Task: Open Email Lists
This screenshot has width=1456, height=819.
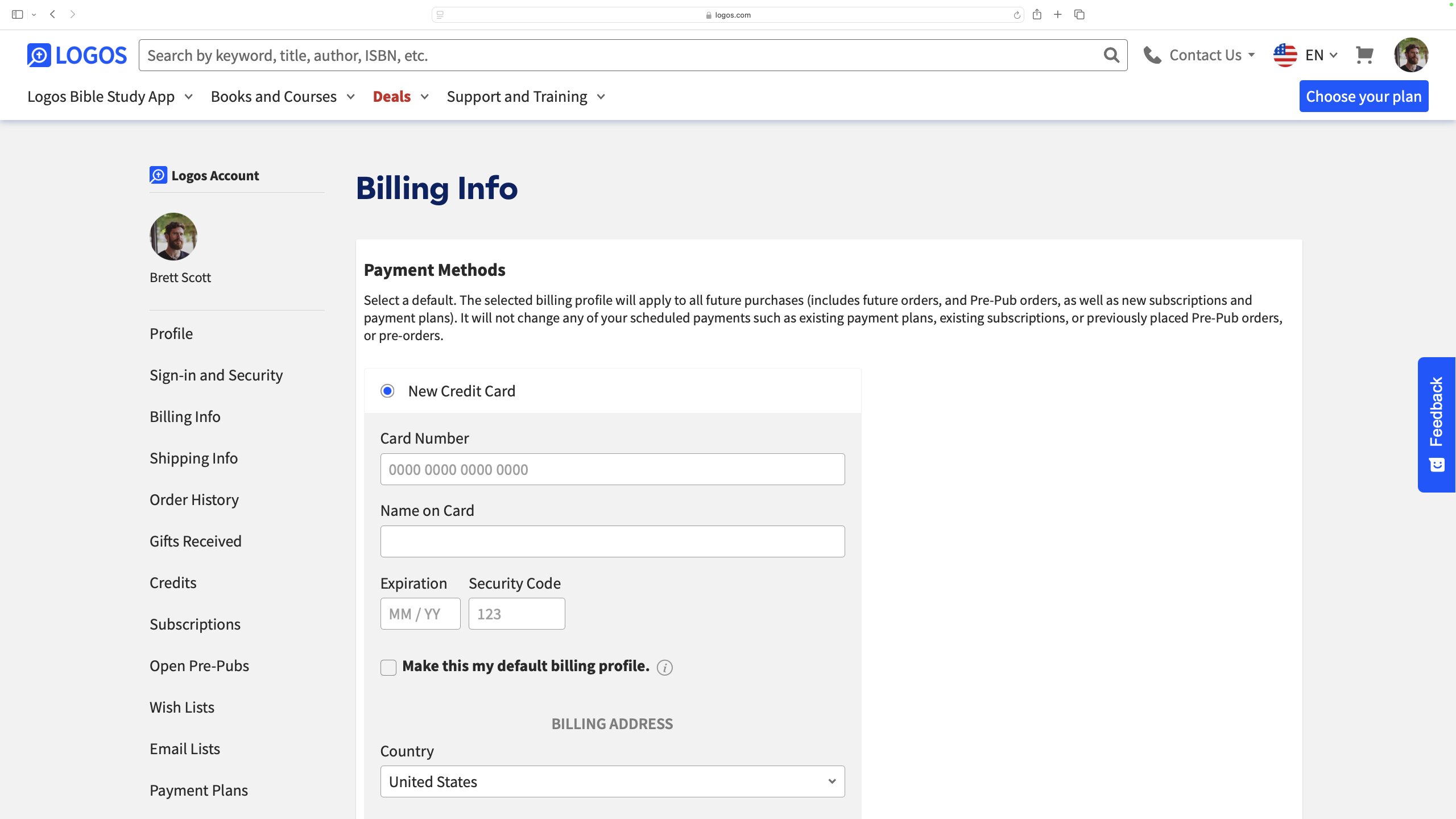Action: click(x=185, y=749)
